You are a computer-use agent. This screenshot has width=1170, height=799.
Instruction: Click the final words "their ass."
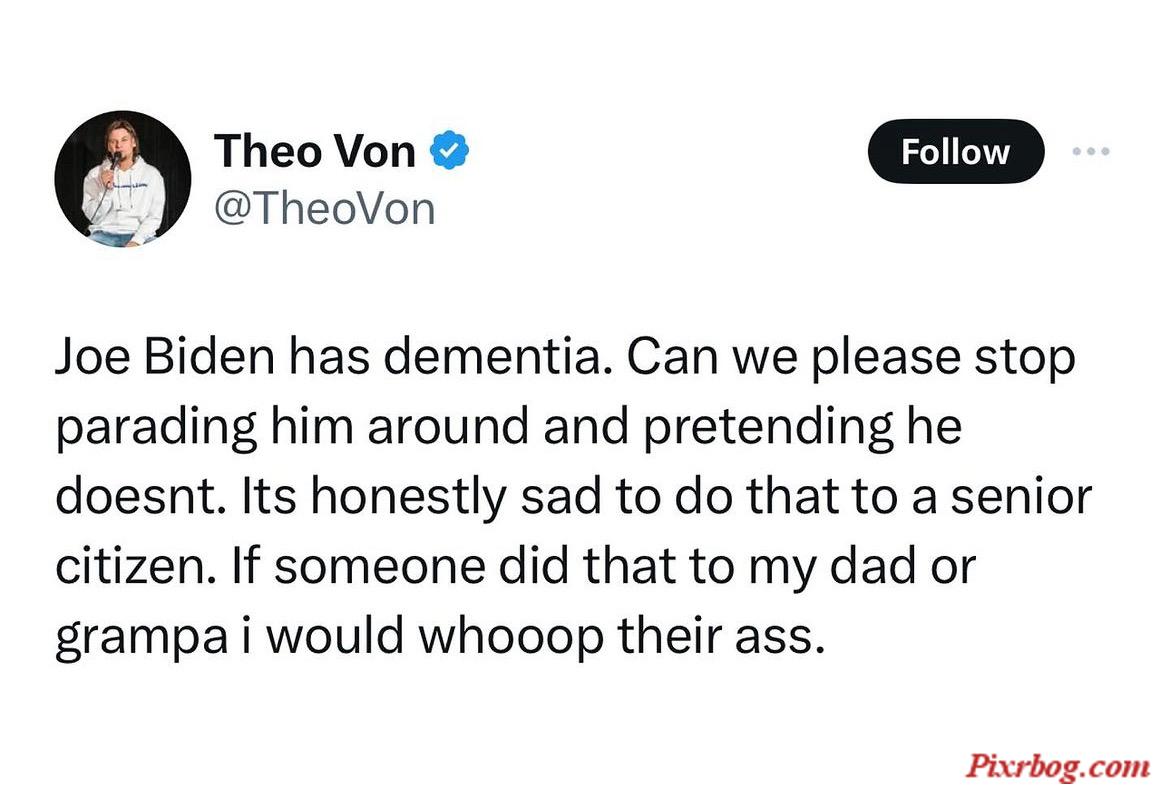tap(721, 636)
